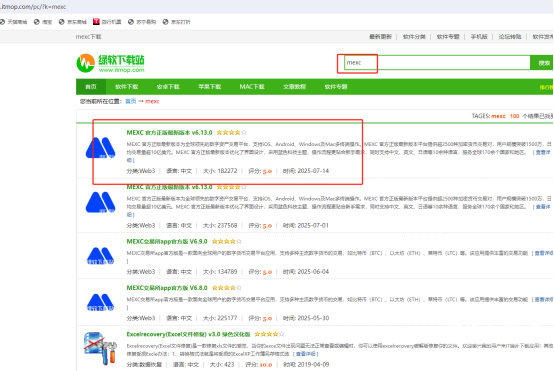This screenshot has height=371, width=554.
Task: Open MEXC交易所app官方版 V6.9.0 title
Action: (167, 242)
